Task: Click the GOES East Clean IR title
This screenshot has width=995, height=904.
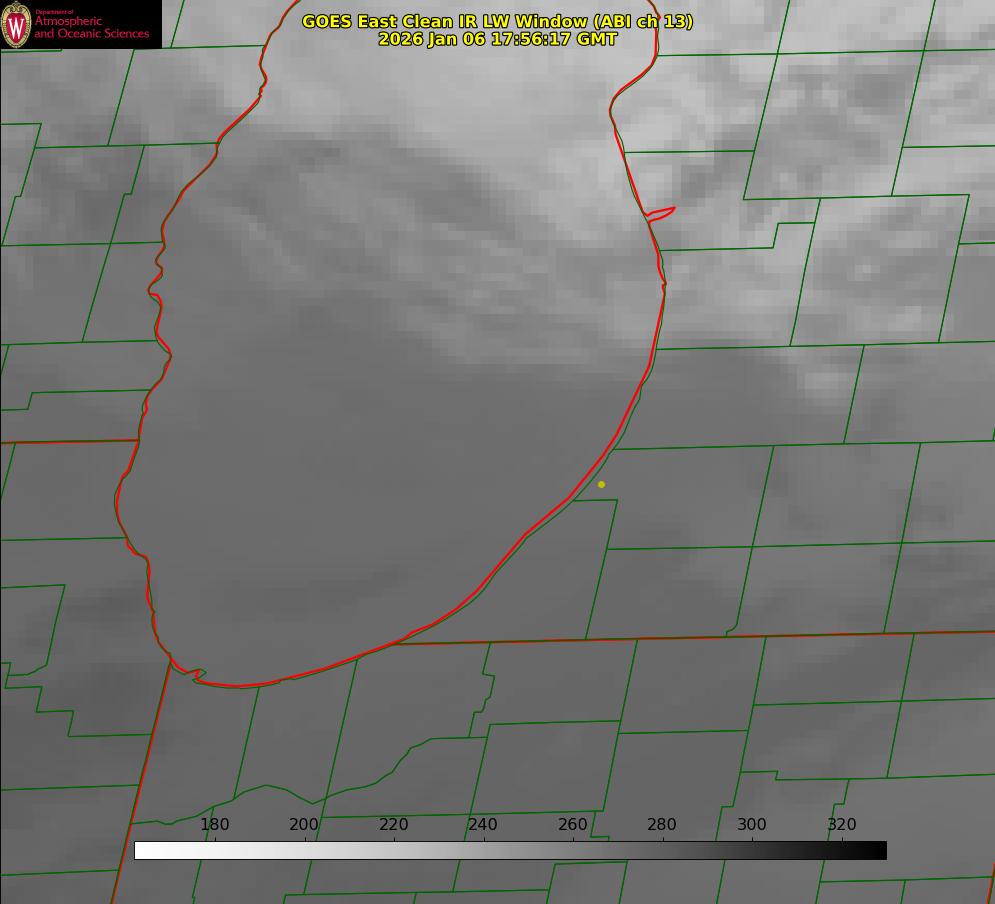Action: tap(430, 21)
